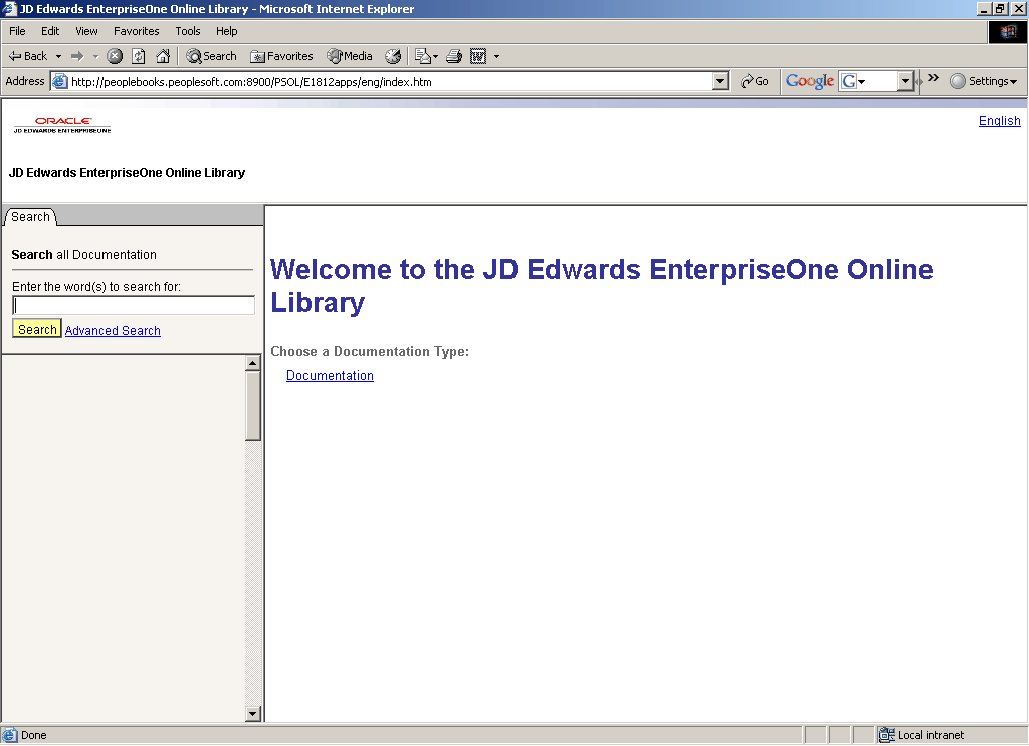Click the IE icon in the title bar

pos(9,9)
